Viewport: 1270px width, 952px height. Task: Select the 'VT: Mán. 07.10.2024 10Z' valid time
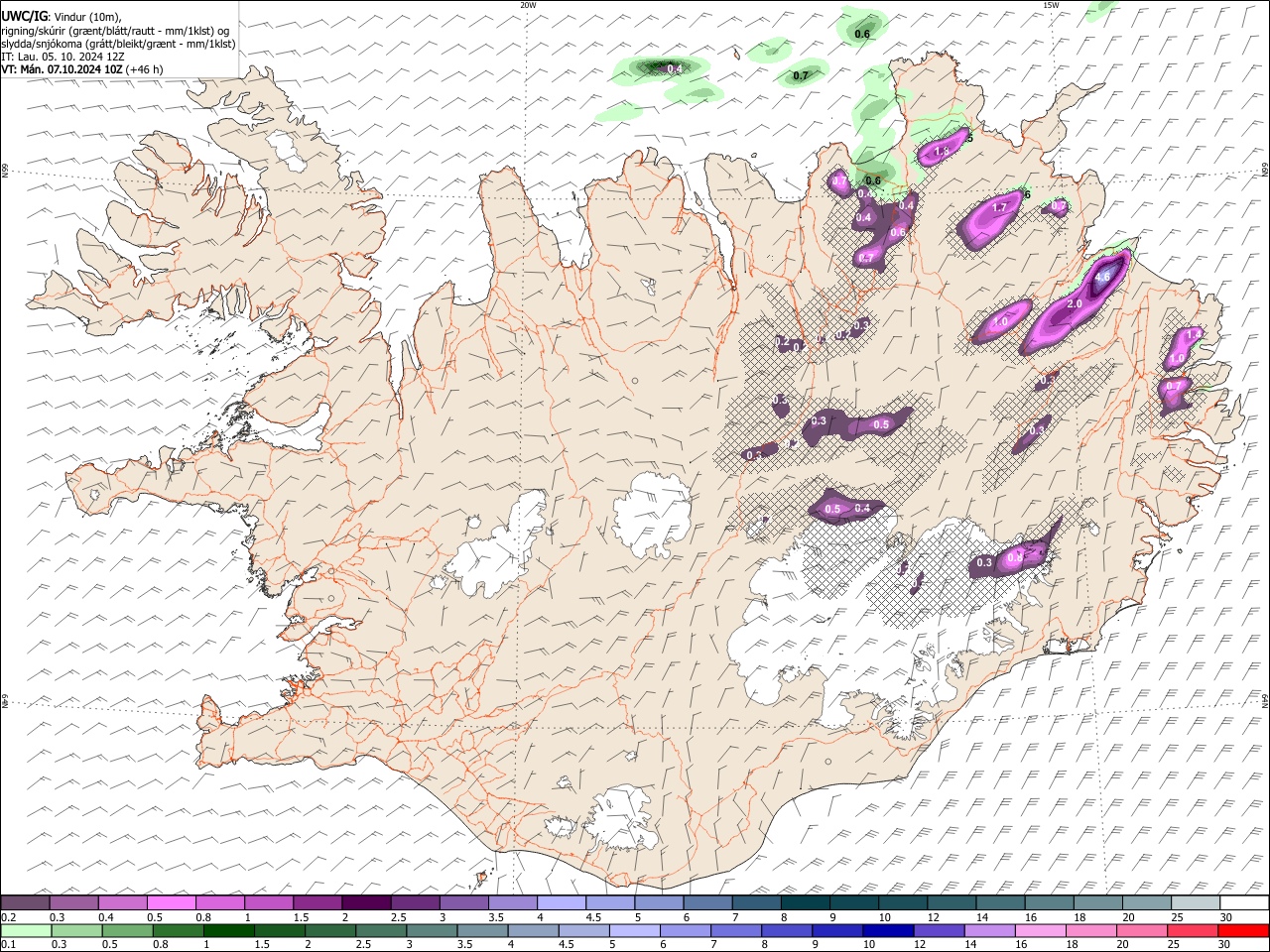[62, 69]
